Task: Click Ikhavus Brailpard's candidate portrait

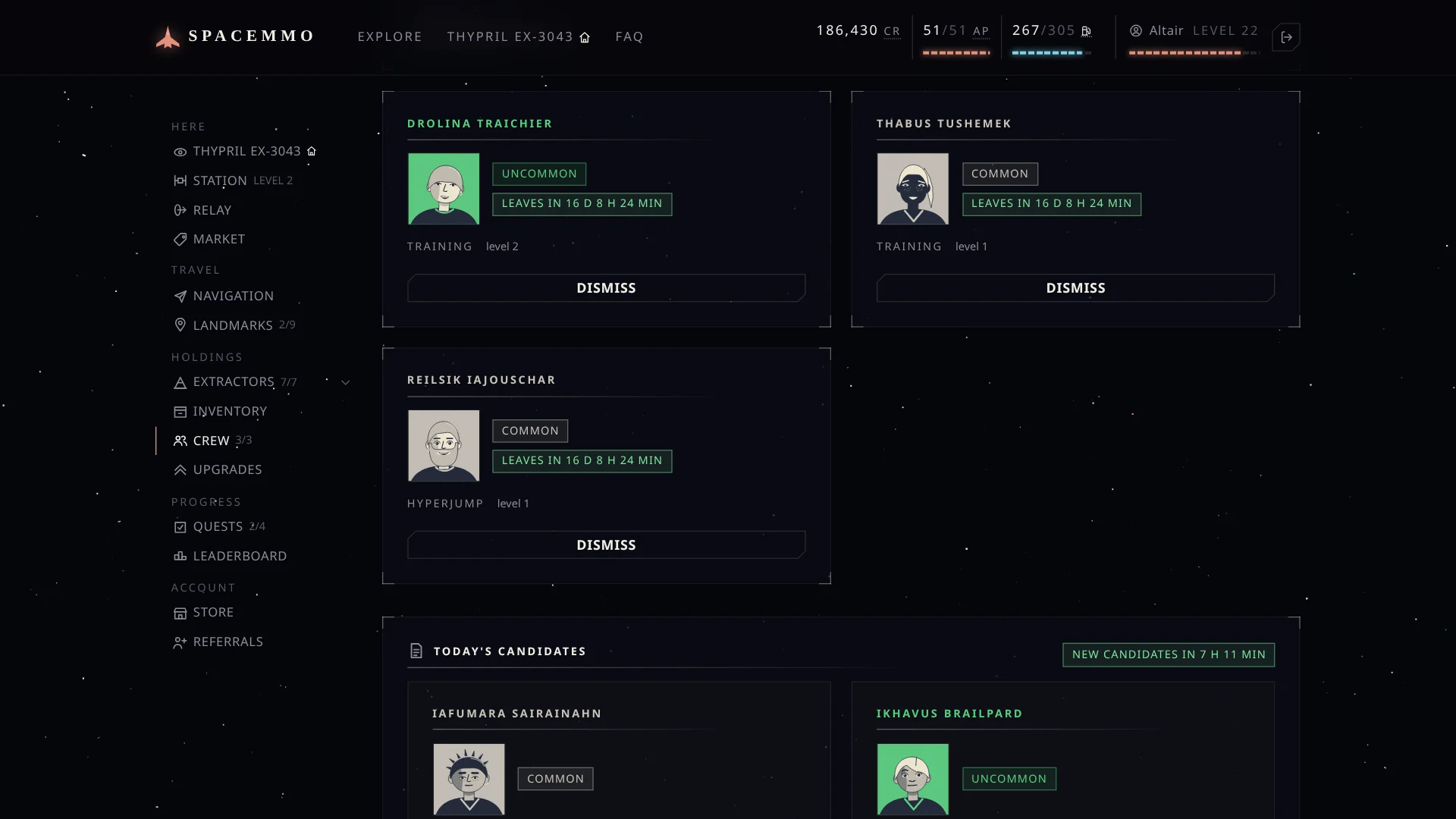Action: [913, 779]
